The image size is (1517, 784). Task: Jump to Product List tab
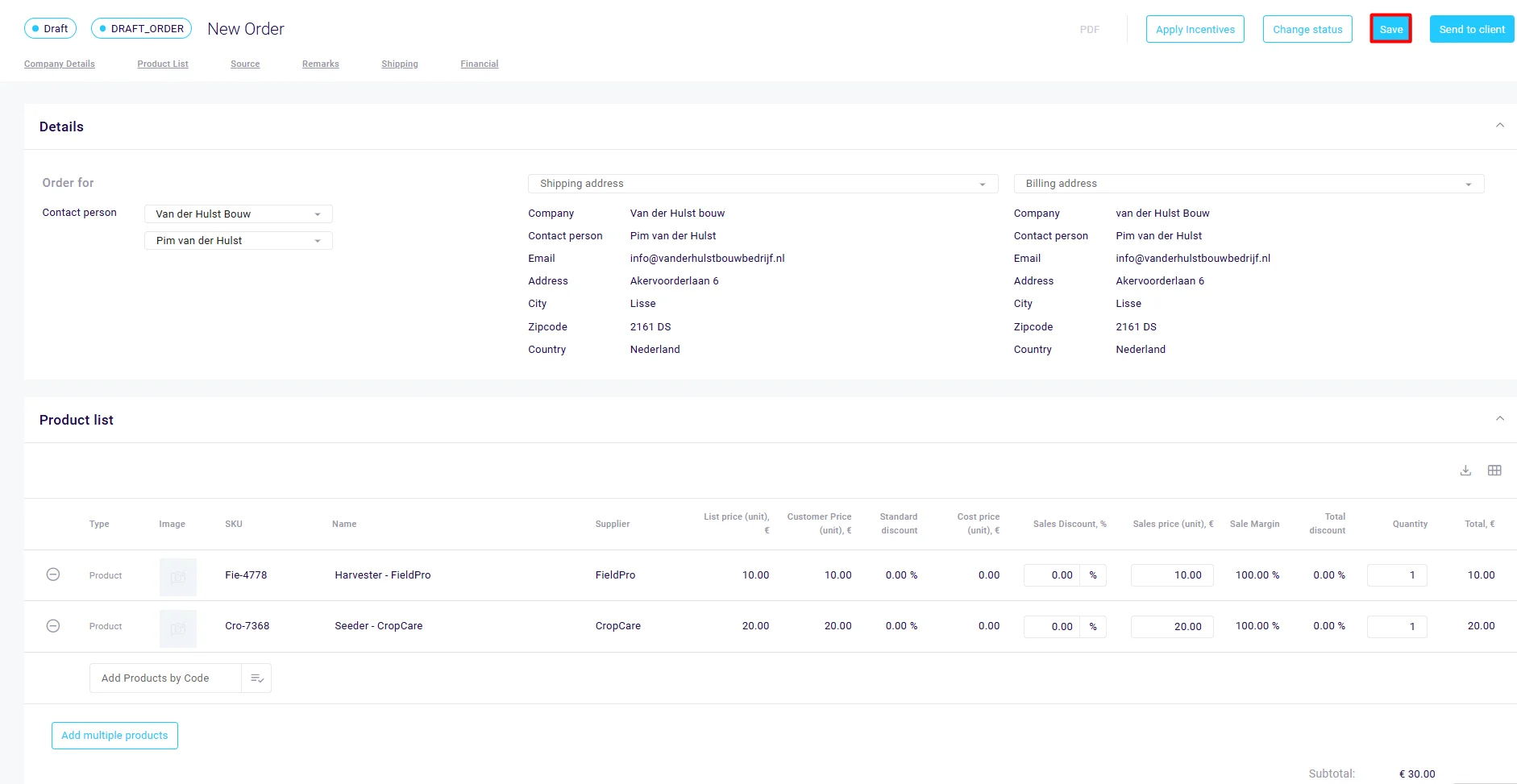point(163,64)
